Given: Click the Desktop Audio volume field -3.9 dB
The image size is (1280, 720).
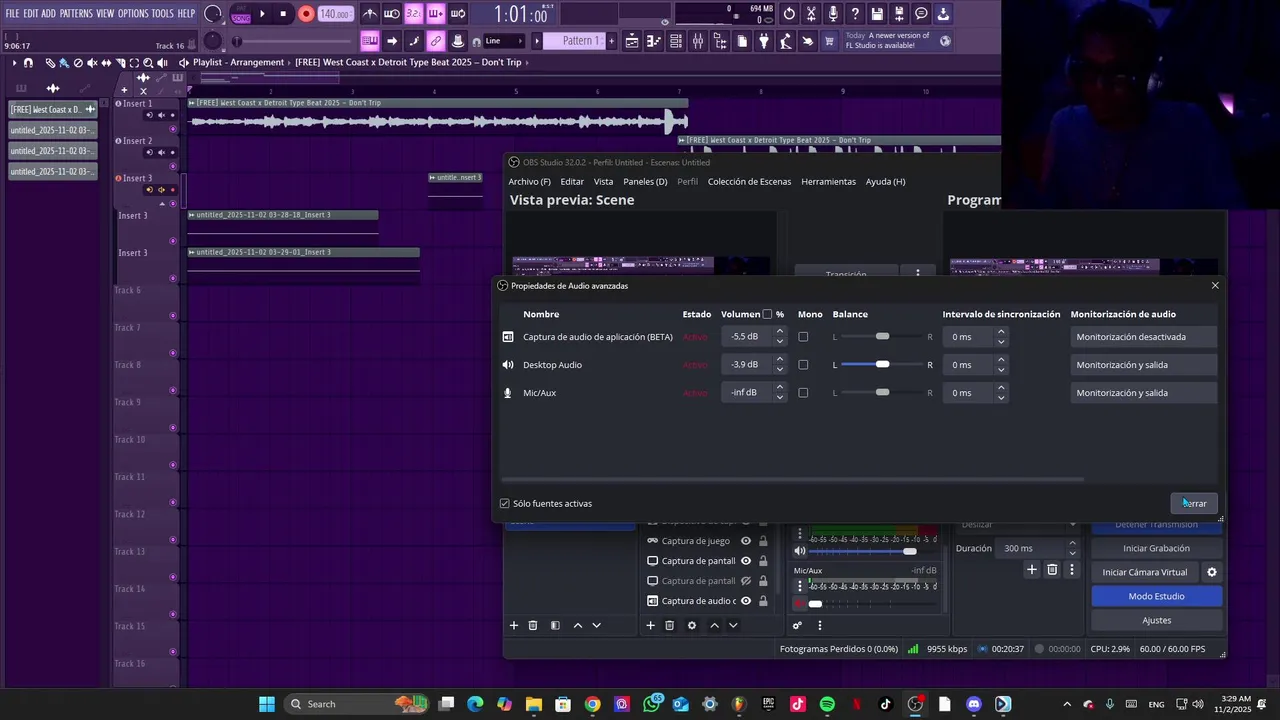Looking at the screenshot, I should [x=746, y=365].
